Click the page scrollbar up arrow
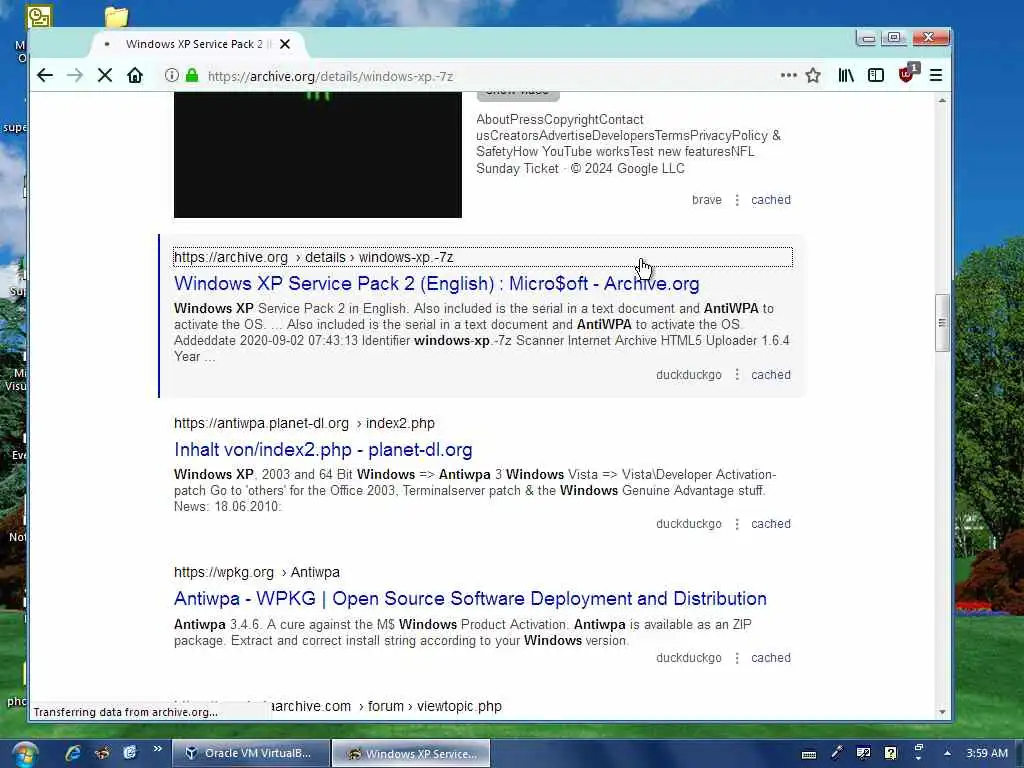 pyautogui.click(x=942, y=101)
